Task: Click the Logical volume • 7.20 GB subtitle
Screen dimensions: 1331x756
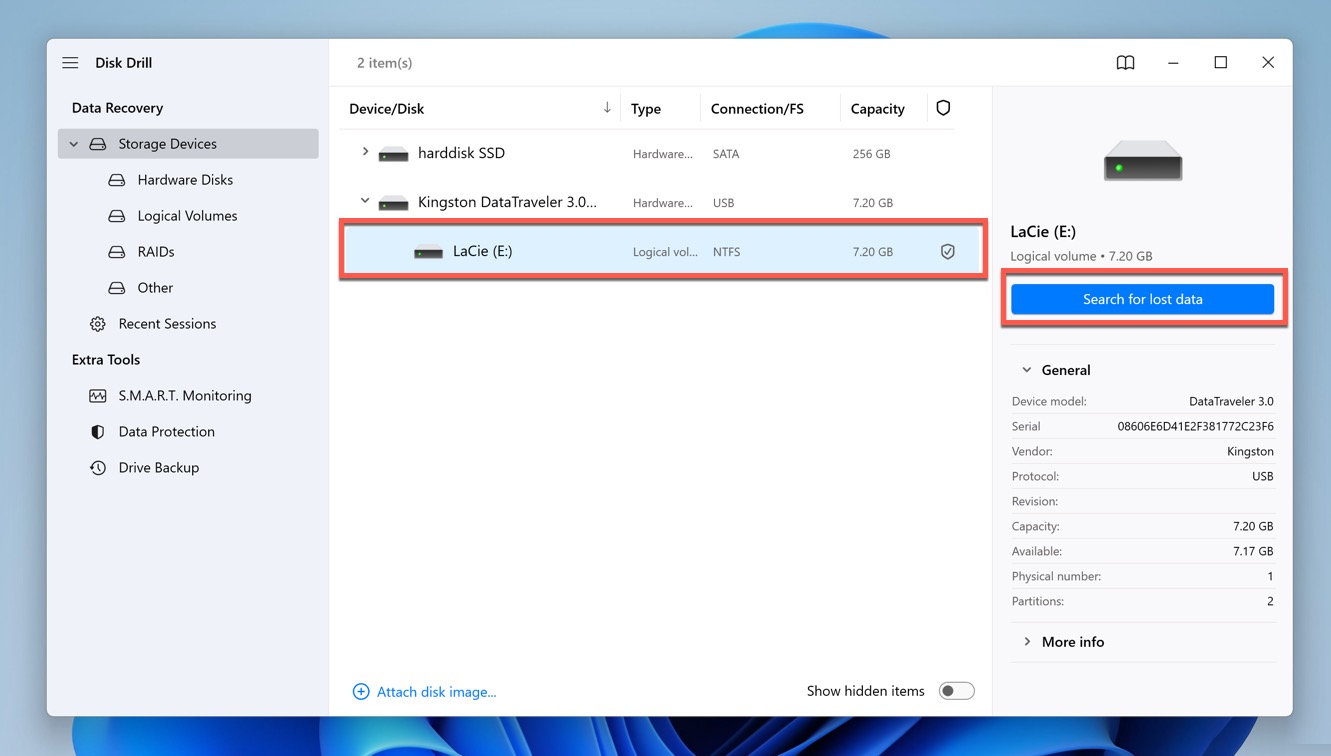Action: tap(1081, 256)
